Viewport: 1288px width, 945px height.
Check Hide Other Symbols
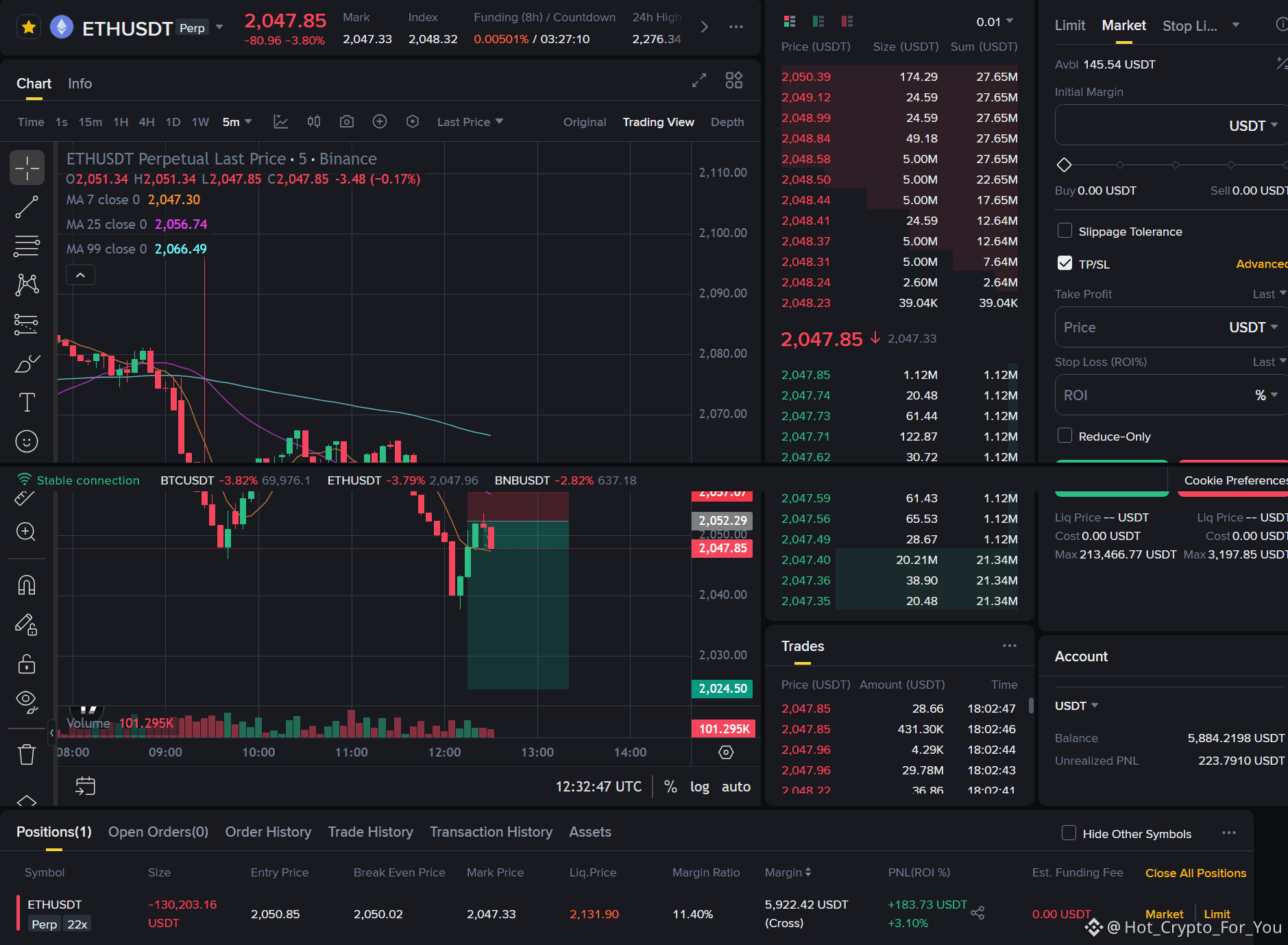(x=1069, y=833)
